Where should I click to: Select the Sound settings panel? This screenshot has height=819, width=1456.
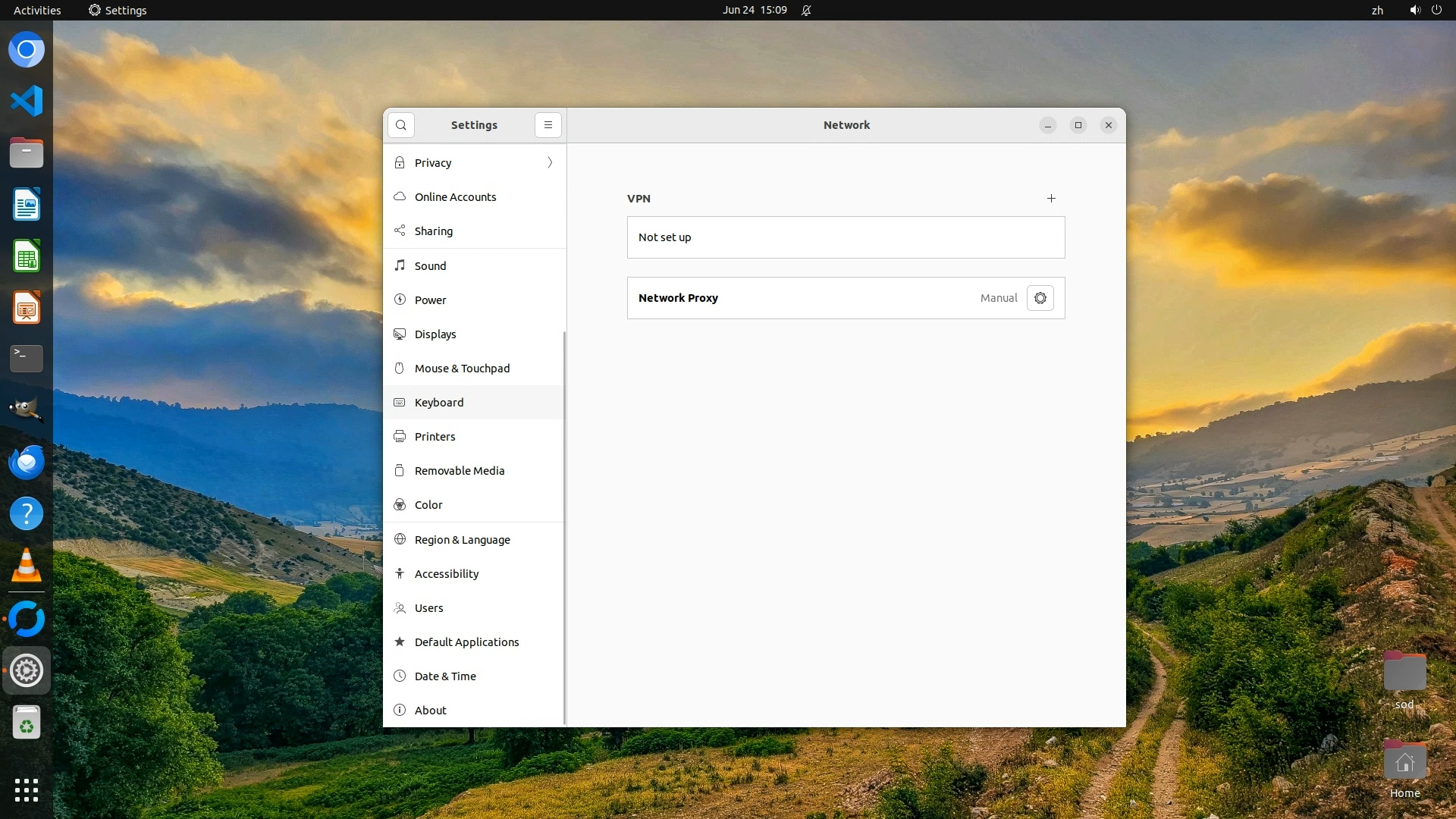point(430,266)
